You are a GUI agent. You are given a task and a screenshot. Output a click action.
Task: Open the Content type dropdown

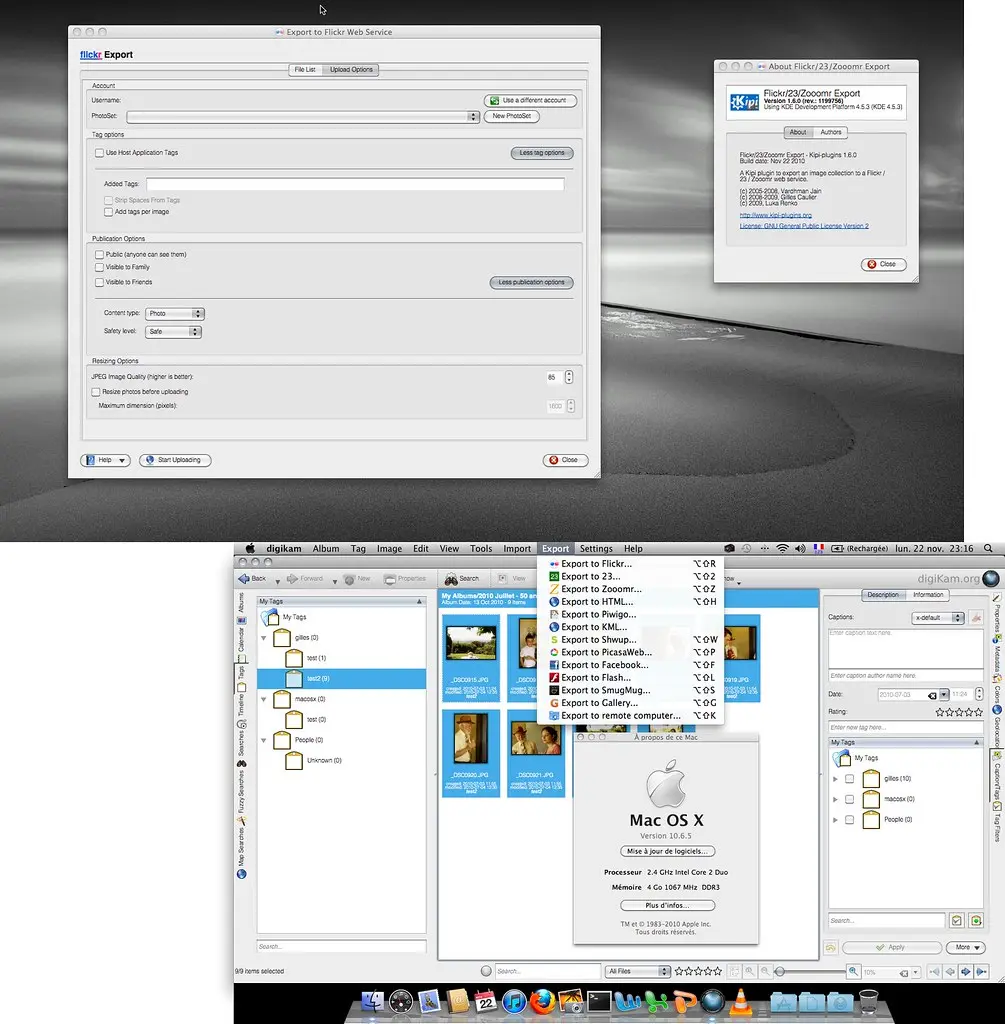click(175, 314)
